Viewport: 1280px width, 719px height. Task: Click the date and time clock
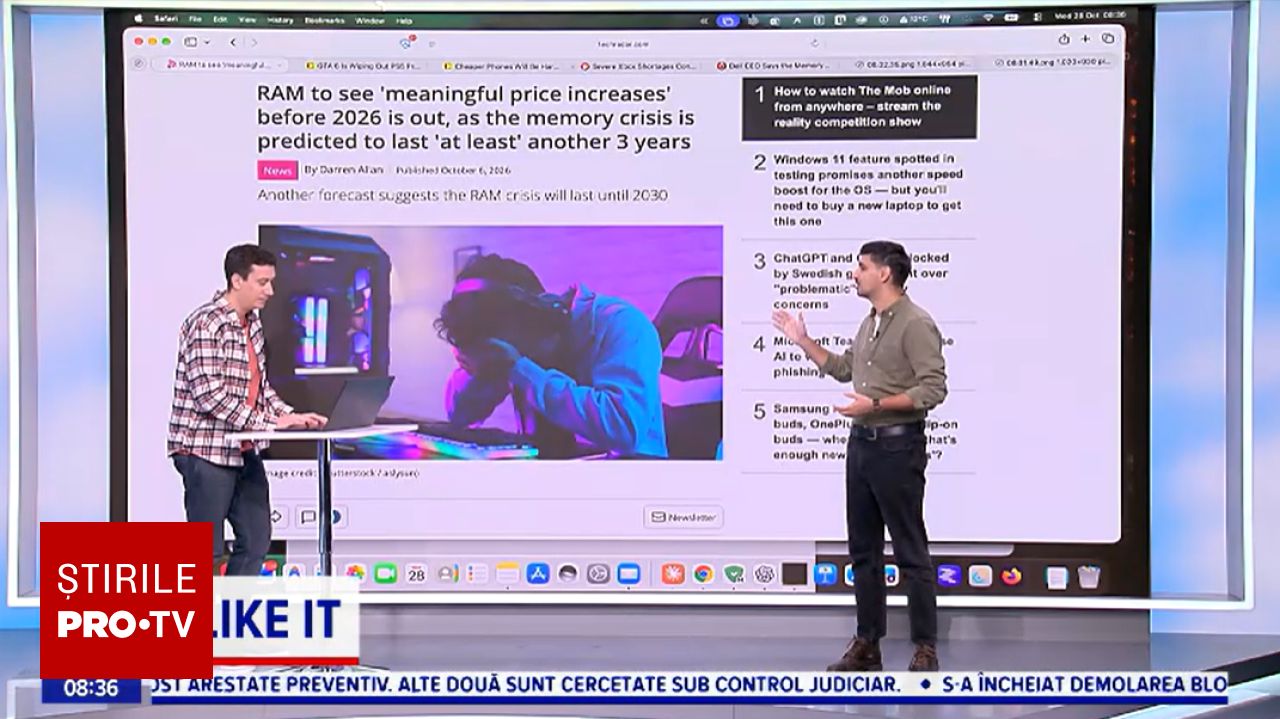[1089, 14]
